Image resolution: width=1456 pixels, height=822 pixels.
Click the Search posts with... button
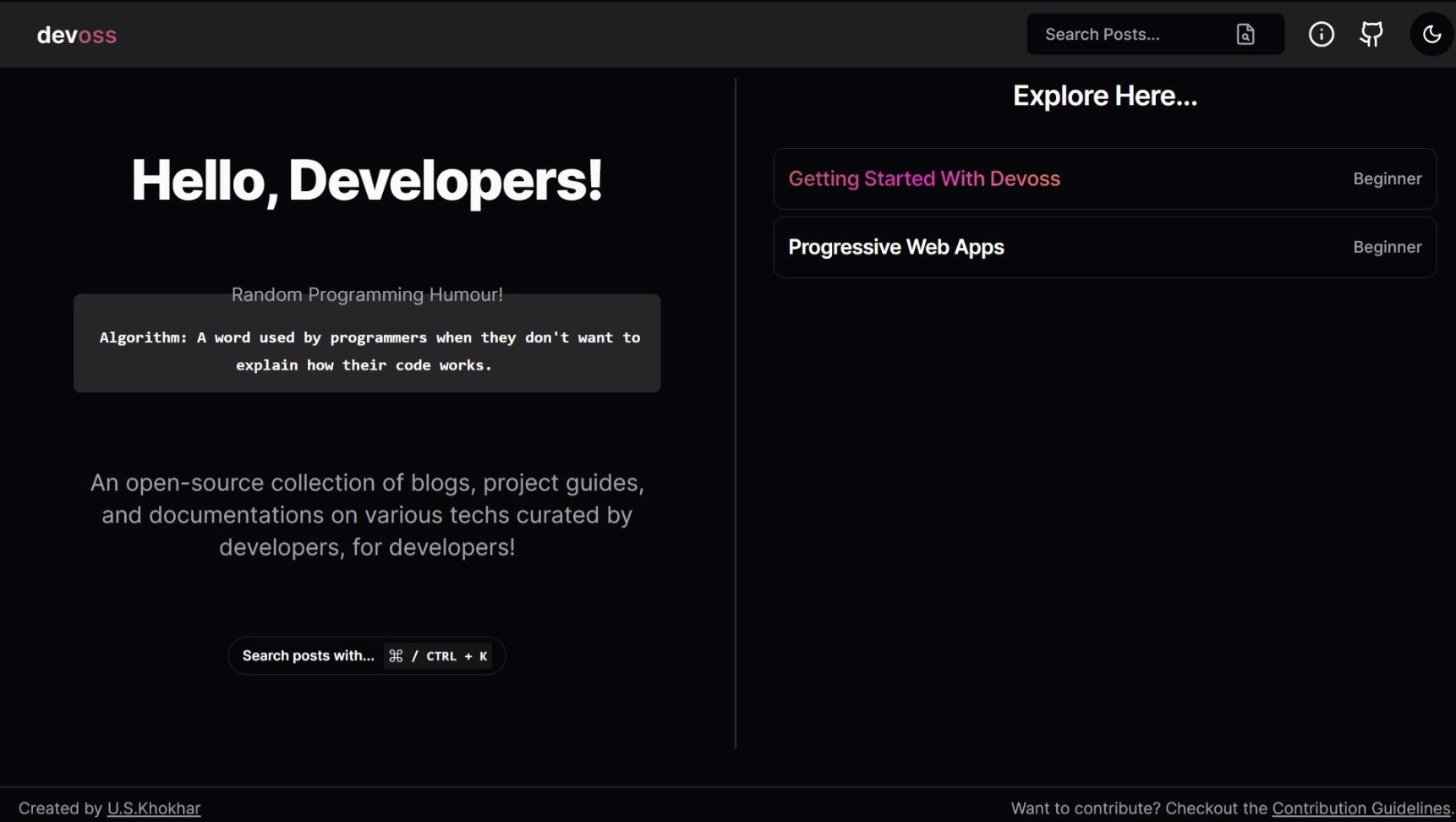tap(367, 655)
